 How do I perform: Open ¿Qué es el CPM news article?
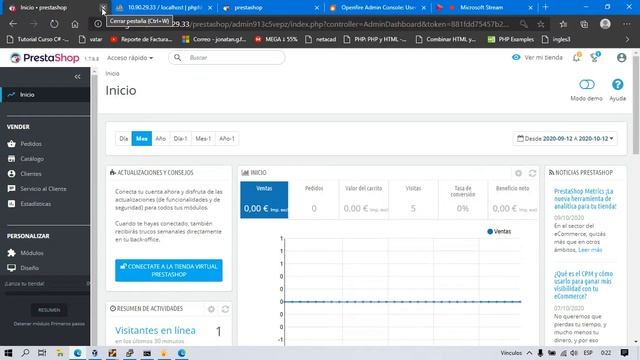[x=583, y=285]
